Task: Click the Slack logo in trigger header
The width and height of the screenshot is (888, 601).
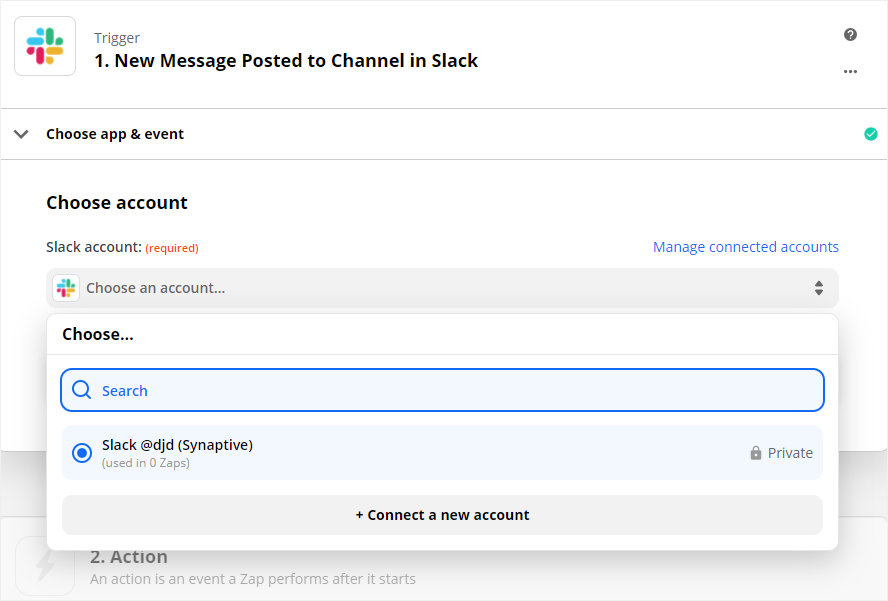Action: pos(45,46)
